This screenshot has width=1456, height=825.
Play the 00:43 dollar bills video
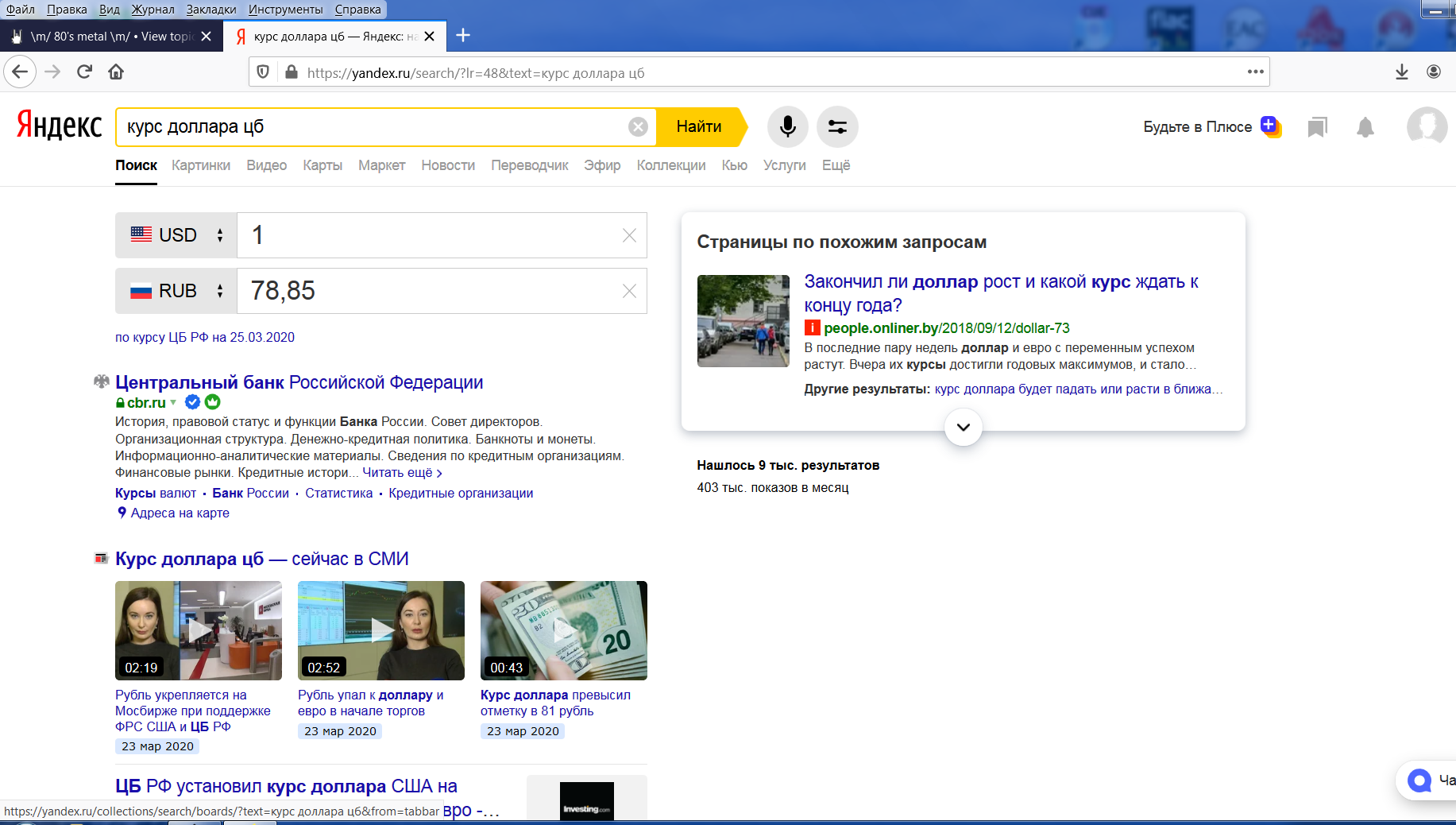point(564,630)
